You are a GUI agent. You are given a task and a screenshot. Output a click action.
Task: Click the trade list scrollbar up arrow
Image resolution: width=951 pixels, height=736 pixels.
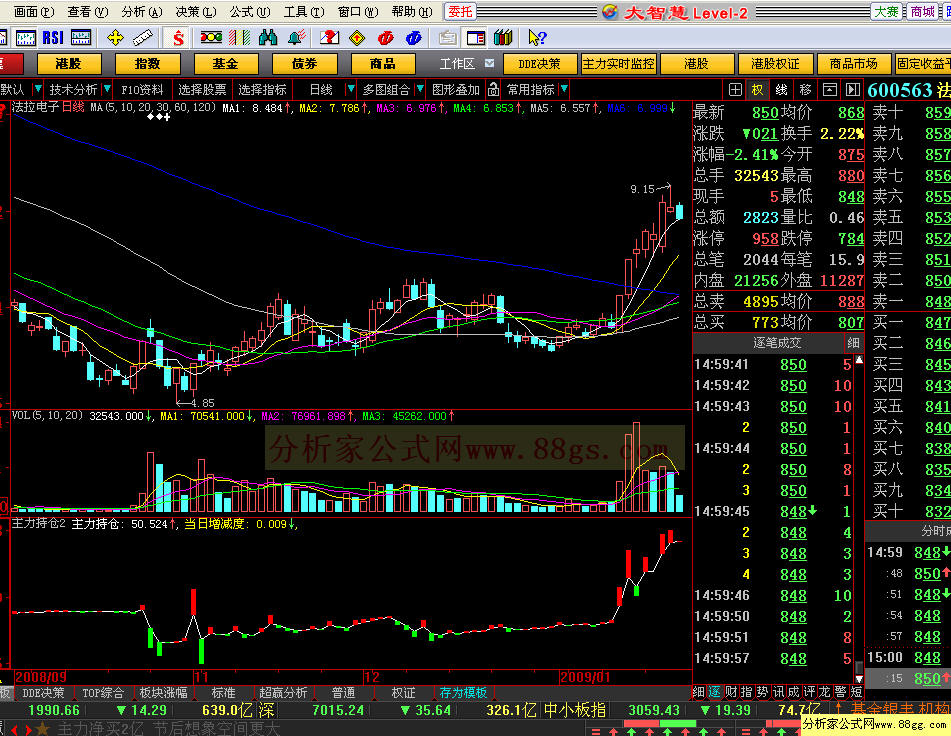(x=859, y=360)
